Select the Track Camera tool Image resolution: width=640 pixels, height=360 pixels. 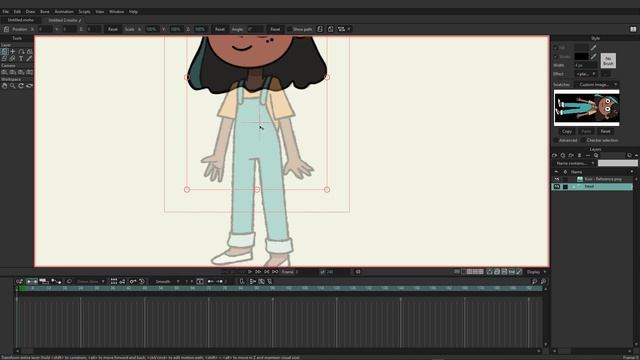click(x=4, y=72)
